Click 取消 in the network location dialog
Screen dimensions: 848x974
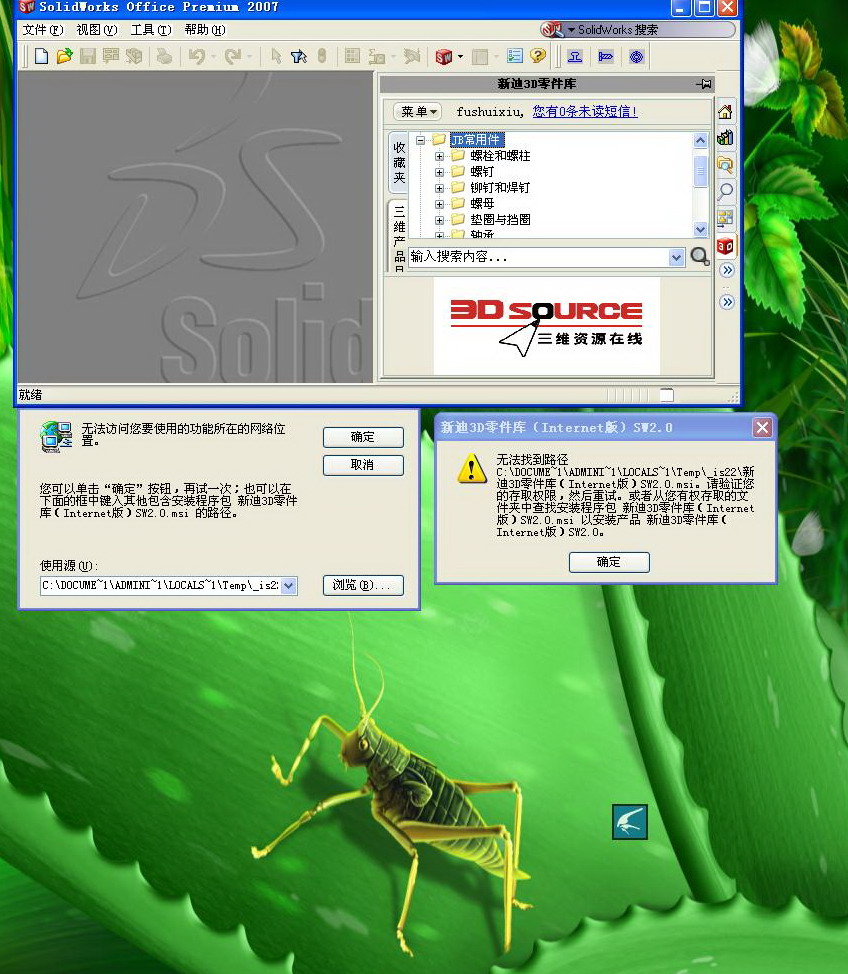363,465
